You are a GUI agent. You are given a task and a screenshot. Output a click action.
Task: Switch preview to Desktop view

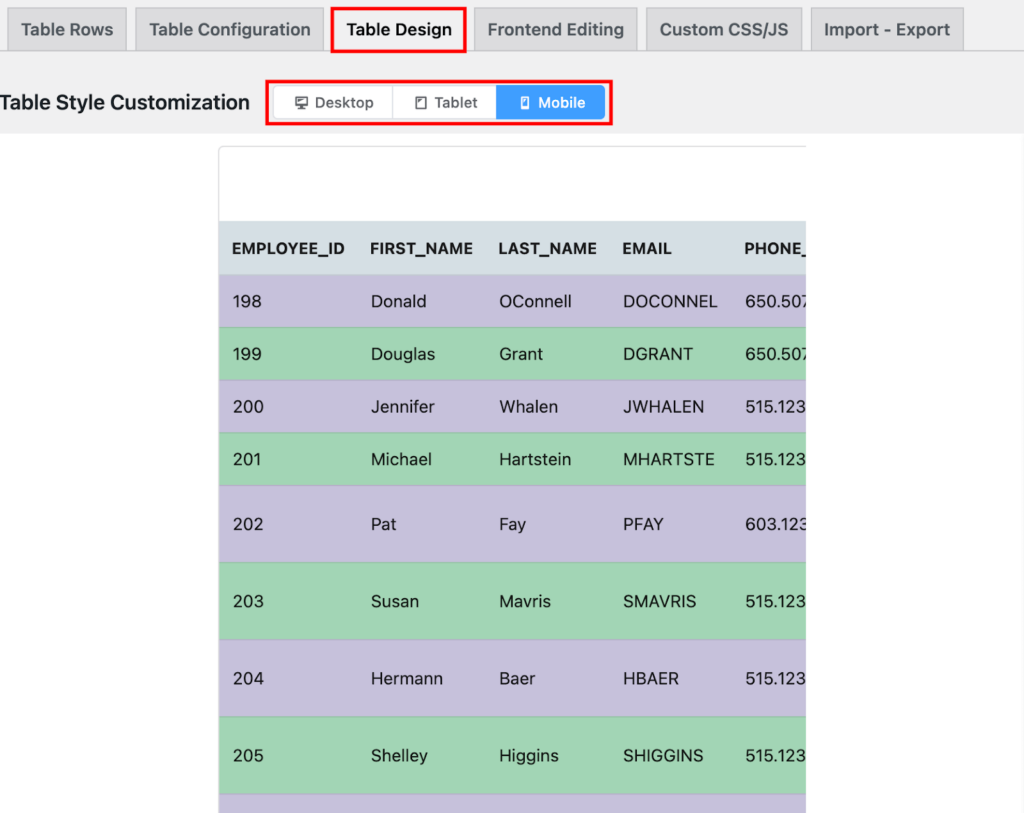pos(334,103)
